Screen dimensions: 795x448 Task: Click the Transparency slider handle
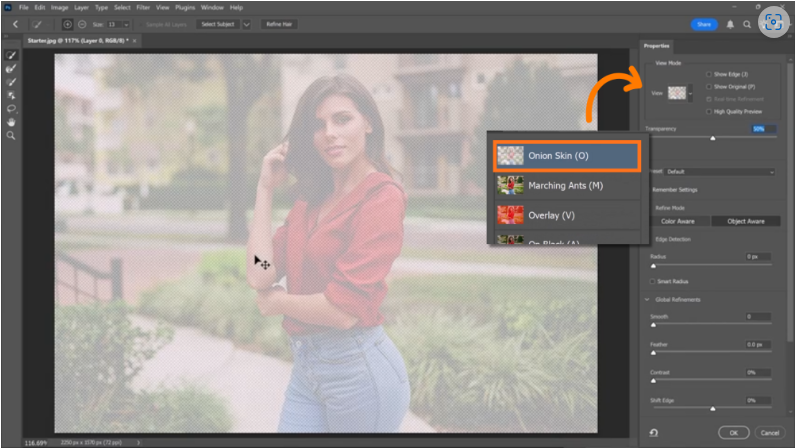[x=712, y=138]
